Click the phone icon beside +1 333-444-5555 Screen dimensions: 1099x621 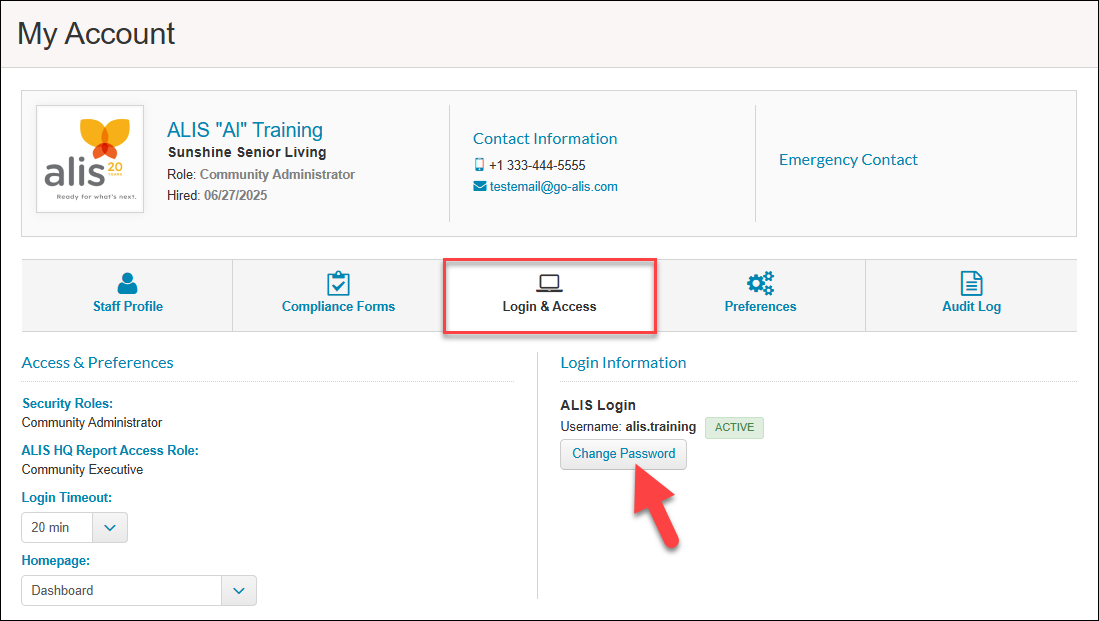479,165
